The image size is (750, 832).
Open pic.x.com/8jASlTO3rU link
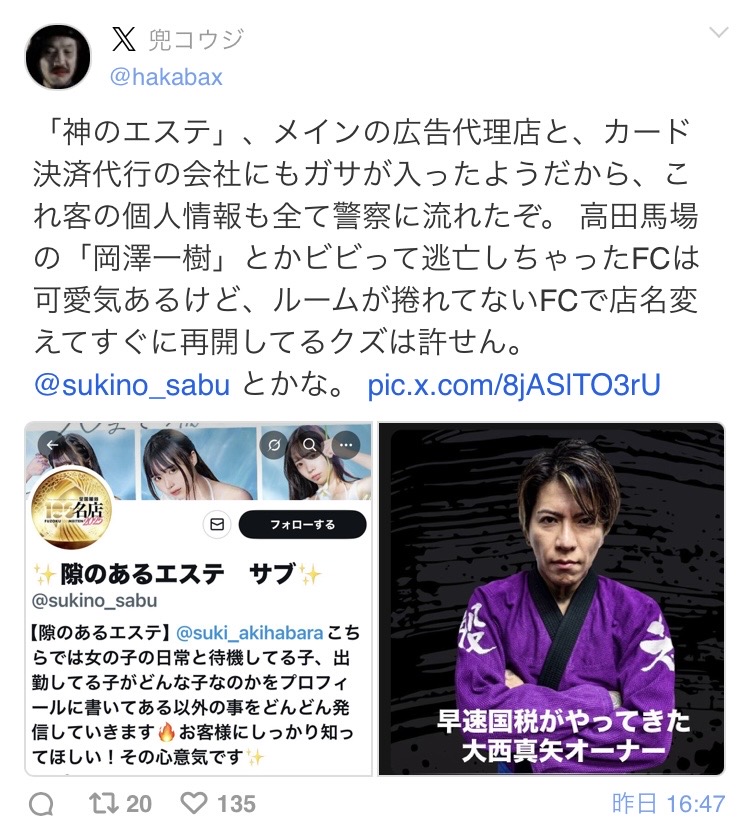(x=514, y=385)
